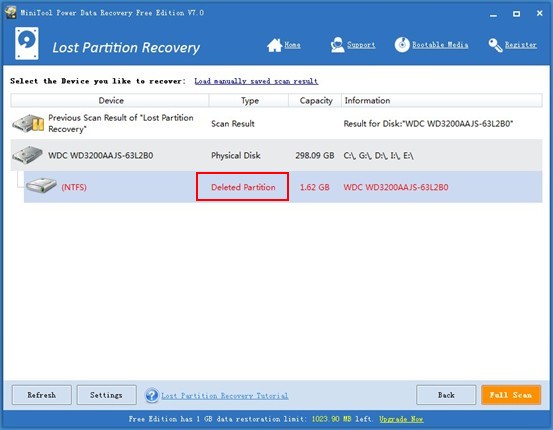Click the Previous Scan Result drive icon
This screenshot has height=430, width=553.
coord(28,123)
